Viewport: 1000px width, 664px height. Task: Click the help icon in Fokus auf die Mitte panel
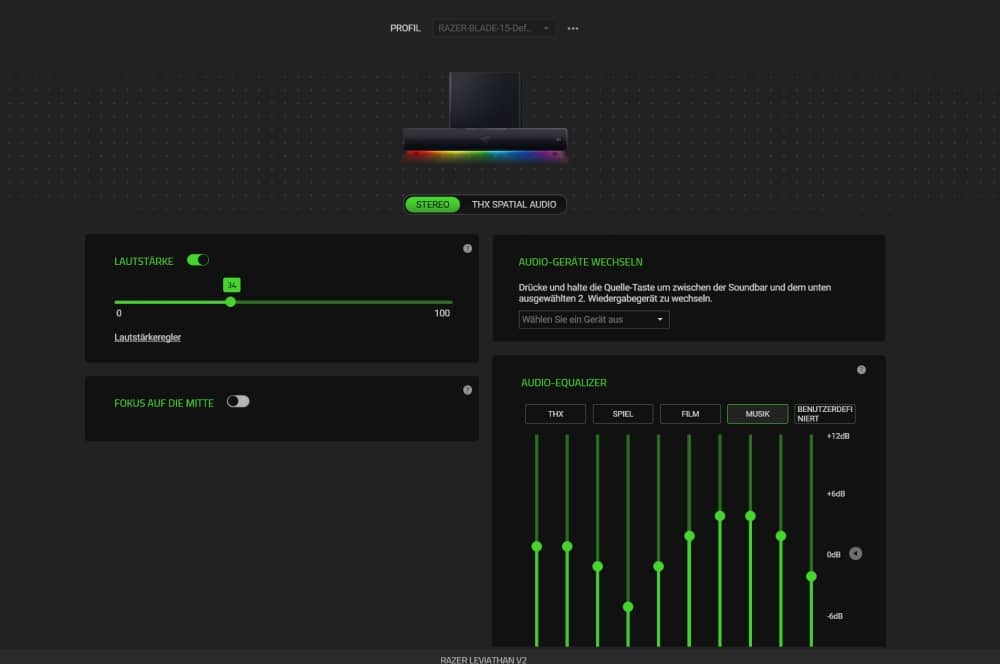[467, 390]
